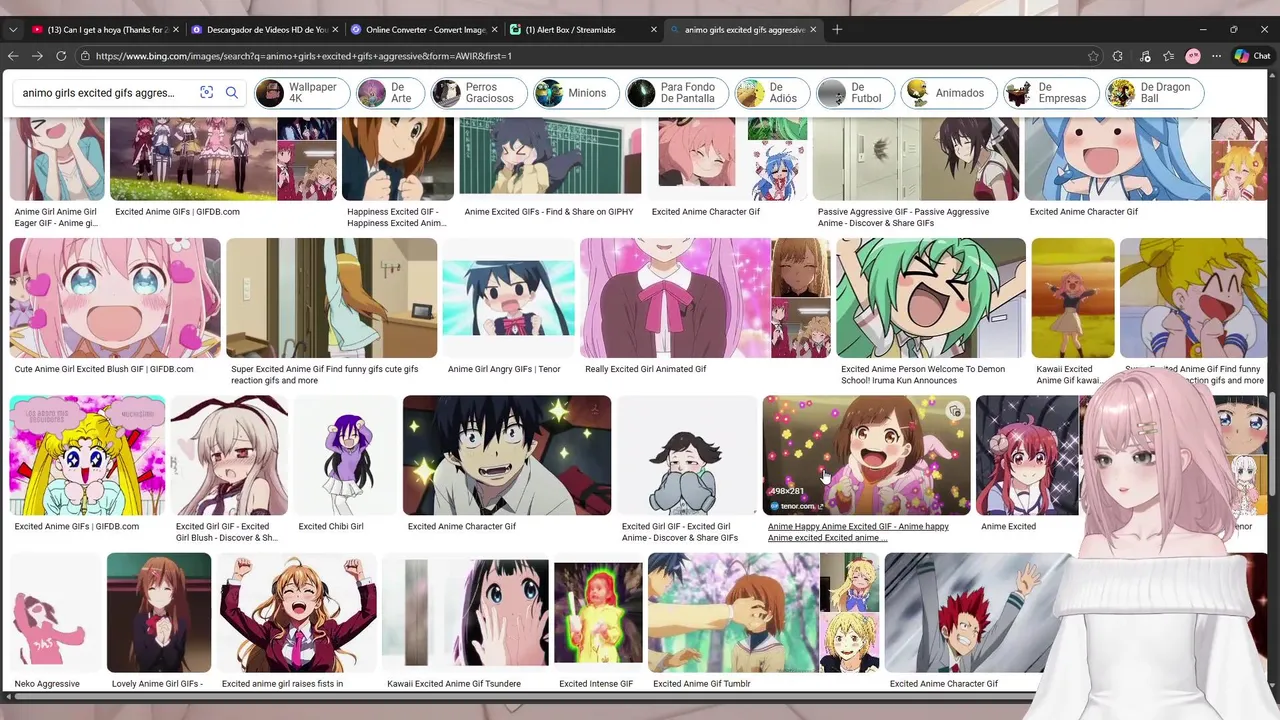Open Really Excited Girl Animated Gif thumbnail
Screen dimensions: 1280x720
pos(676,298)
